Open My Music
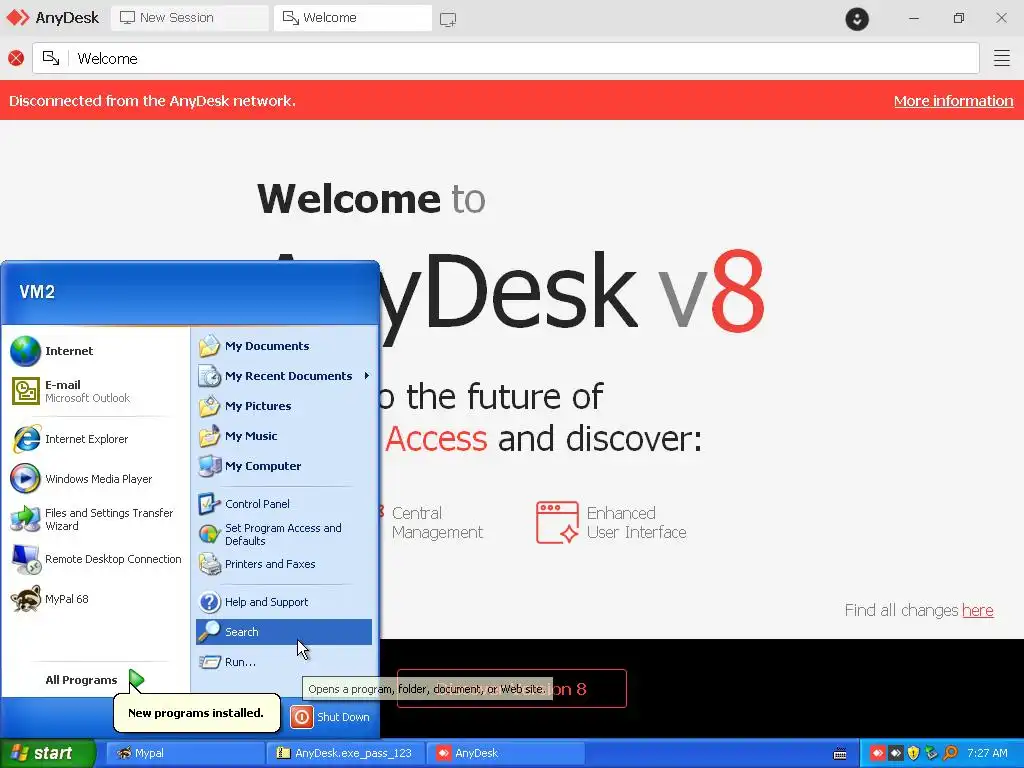Image resolution: width=1024 pixels, height=768 pixels. coord(284,436)
